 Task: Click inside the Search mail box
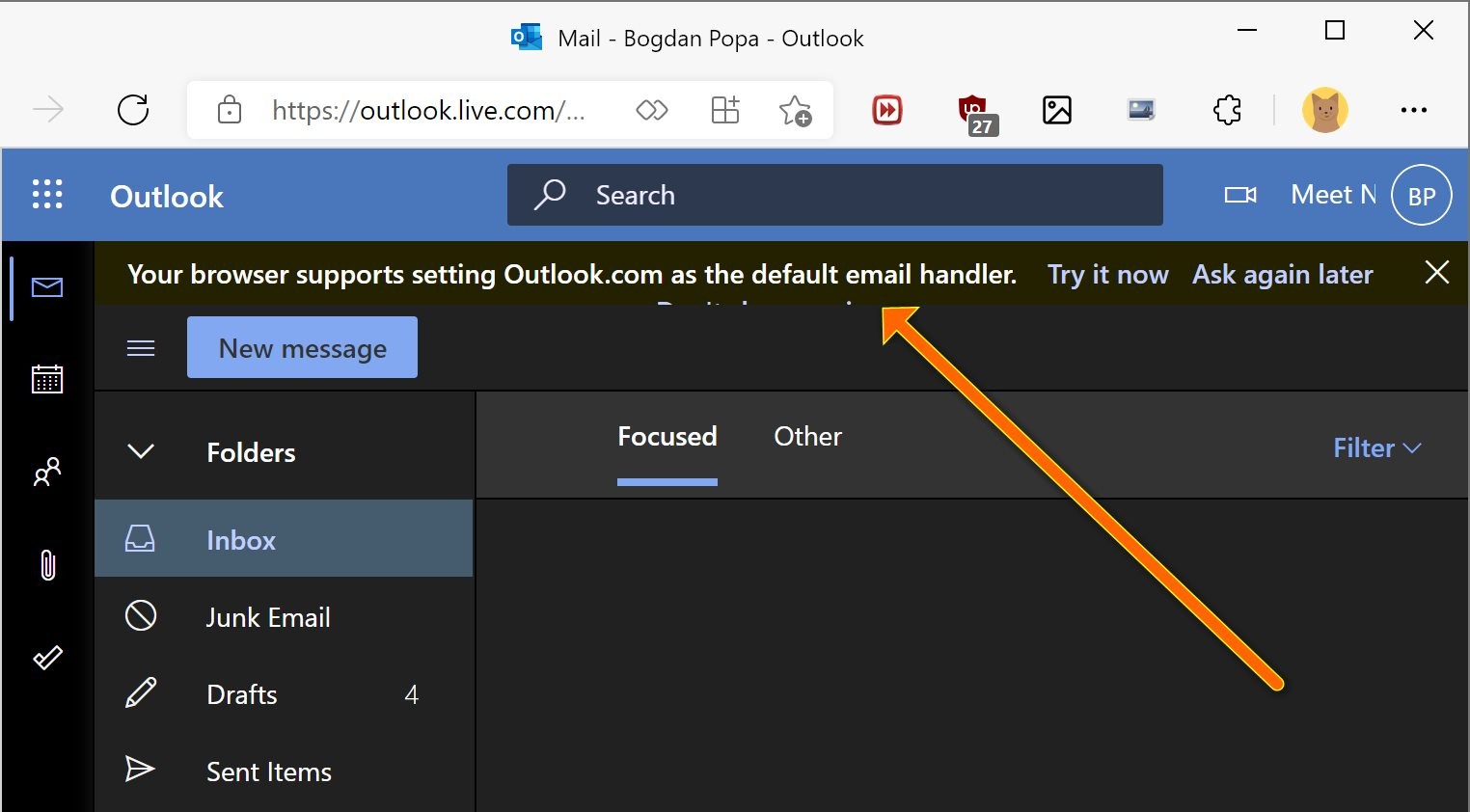[849, 195]
